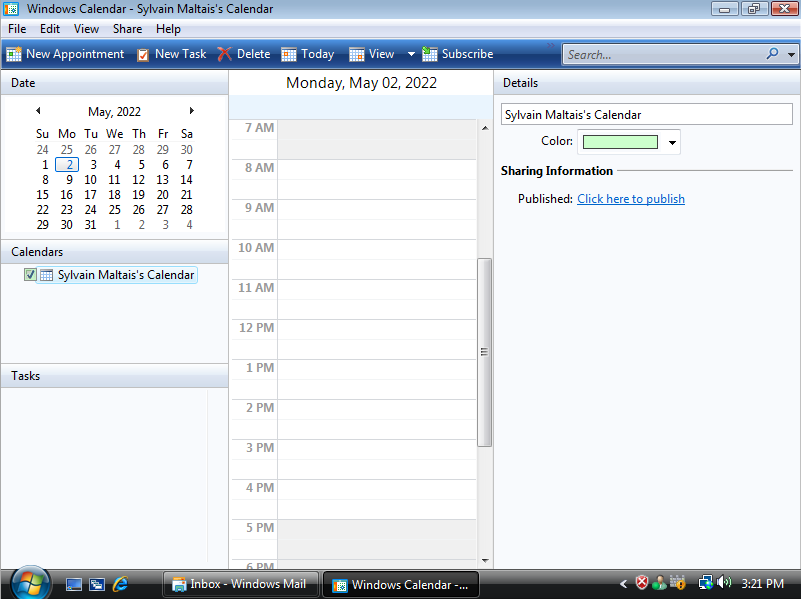Click the search magnifier icon

click(x=772, y=54)
